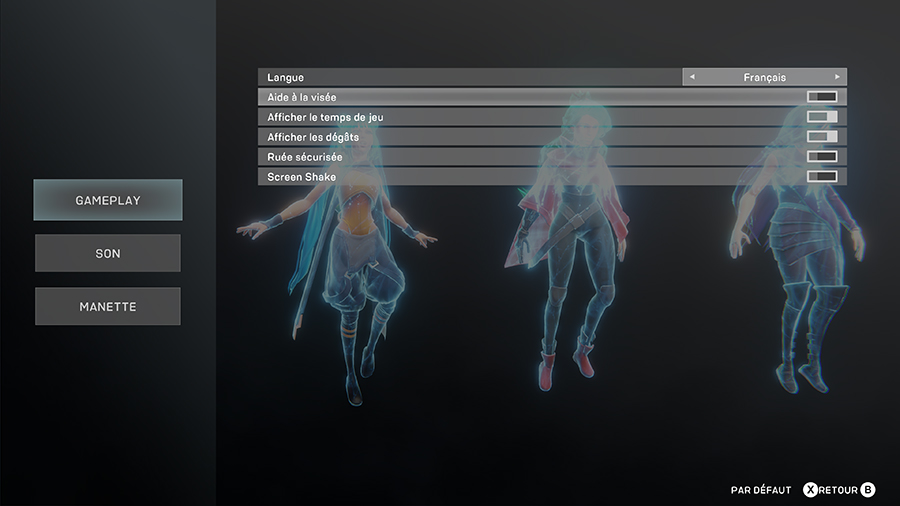
Task: Click the Langue row label
Action: click(x=286, y=77)
